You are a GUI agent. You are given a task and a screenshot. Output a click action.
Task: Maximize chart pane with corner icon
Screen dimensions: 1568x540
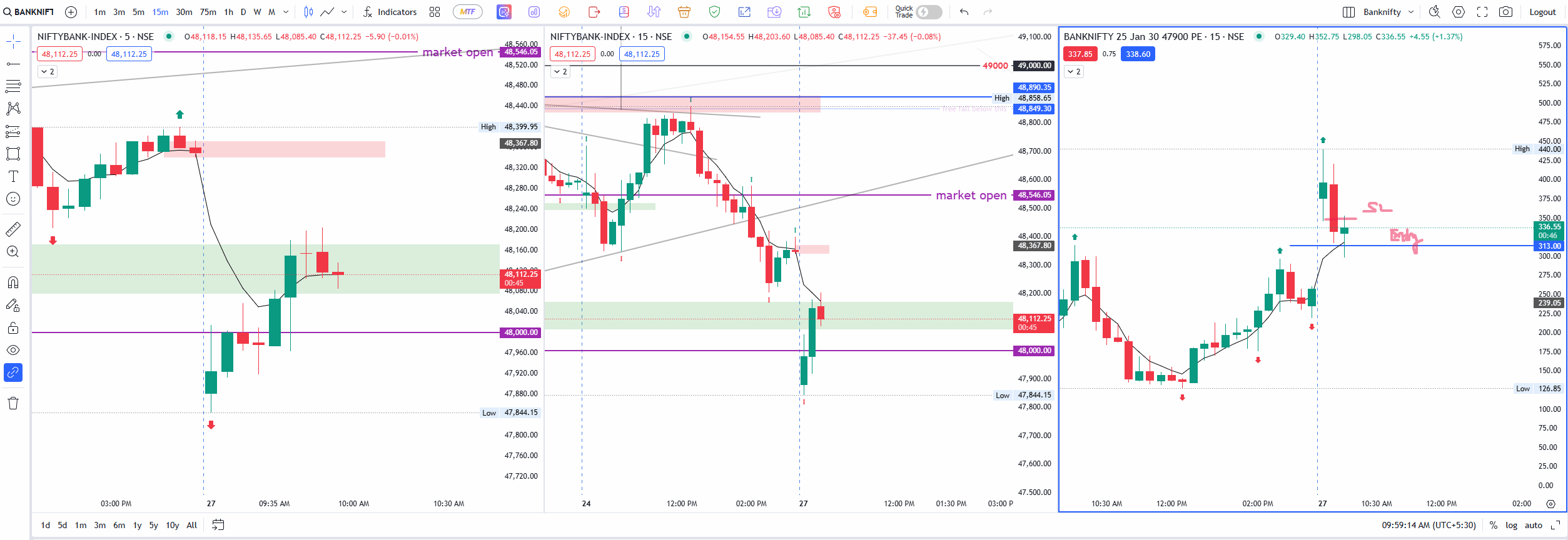tap(1555, 525)
